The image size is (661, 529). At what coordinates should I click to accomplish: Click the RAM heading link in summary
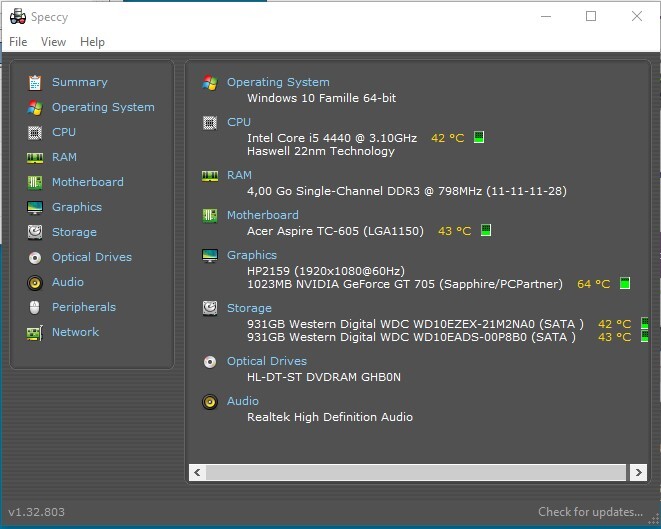pyautogui.click(x=239, y=175)
